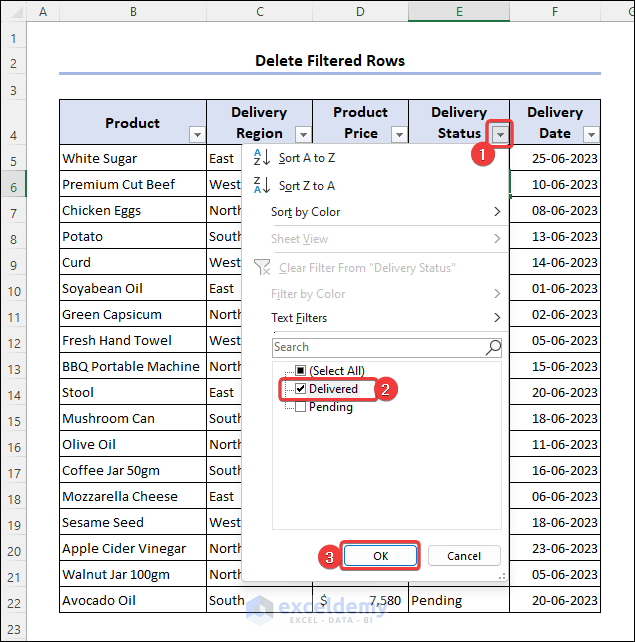This screenshot has height=642, width=635.
Task: Select column E header
Action: tap(458, 13)
